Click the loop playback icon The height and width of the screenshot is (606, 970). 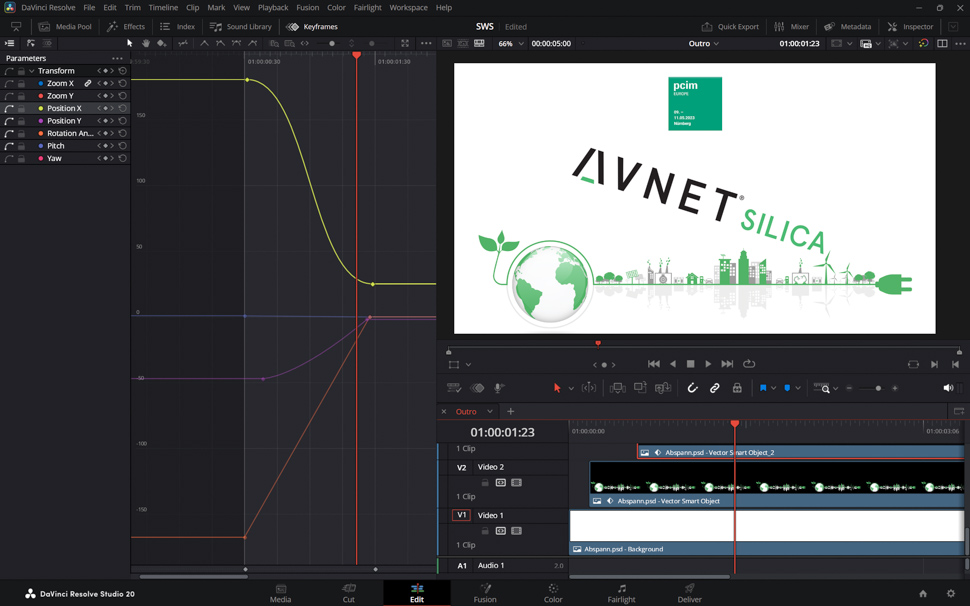(x=749, y=364)
